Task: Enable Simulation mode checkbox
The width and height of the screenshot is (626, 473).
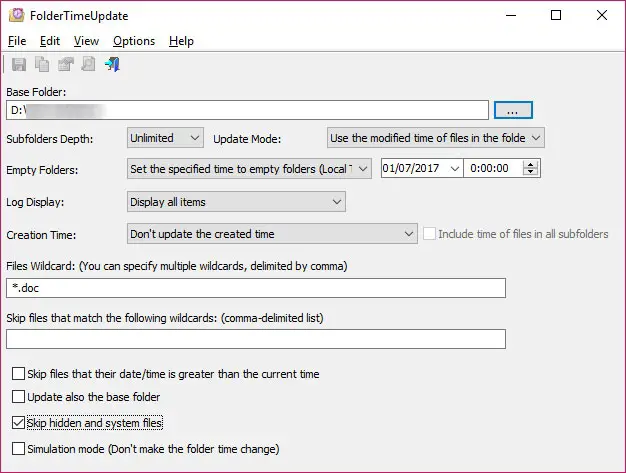Action: 18,448
